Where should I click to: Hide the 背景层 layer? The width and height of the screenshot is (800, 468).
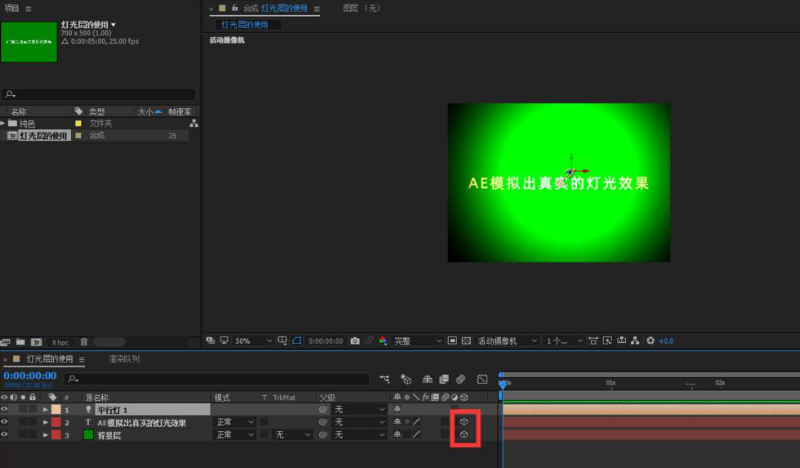coord(4,435)
